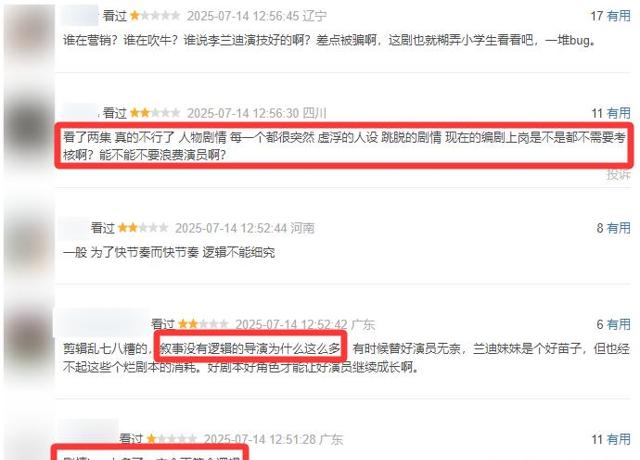This screenshot has height=460, width=640.
Task: Click the one-star rating of first review
Action: [155, 16]
